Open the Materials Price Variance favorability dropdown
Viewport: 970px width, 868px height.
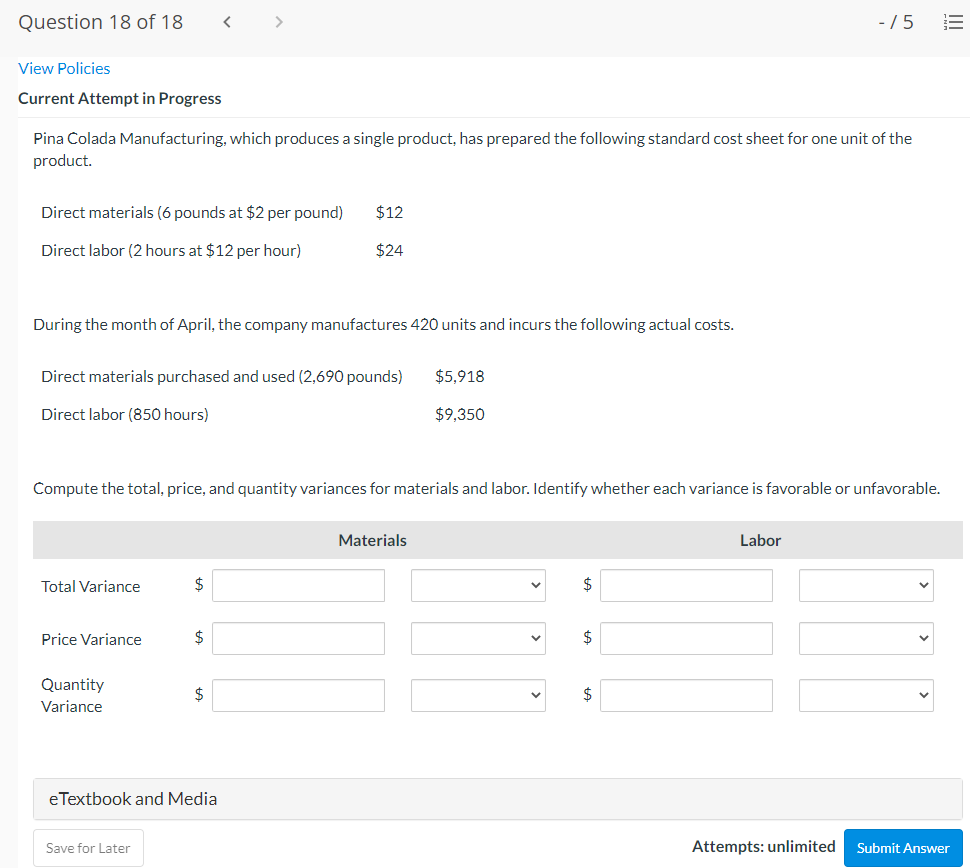pos(478,638)
